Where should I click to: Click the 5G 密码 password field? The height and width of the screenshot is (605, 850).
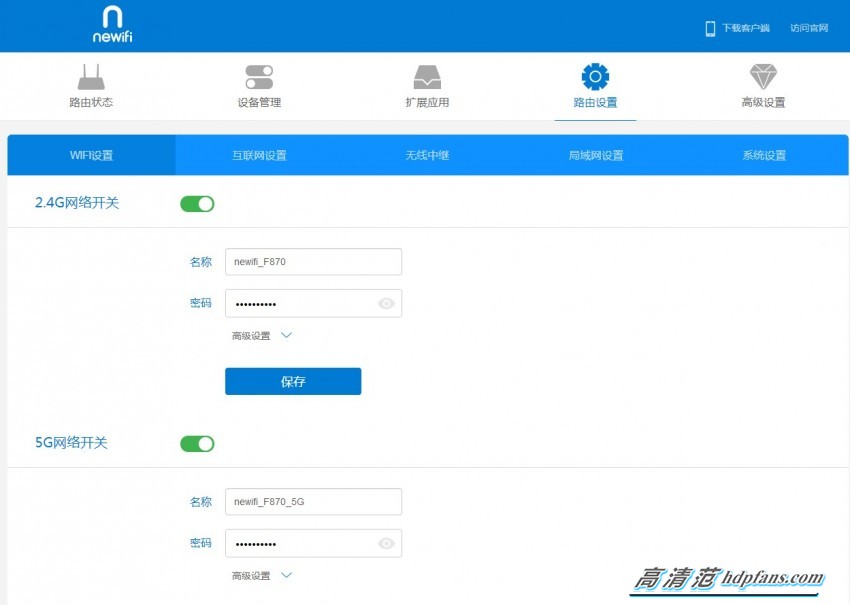[x=313, y=543]
